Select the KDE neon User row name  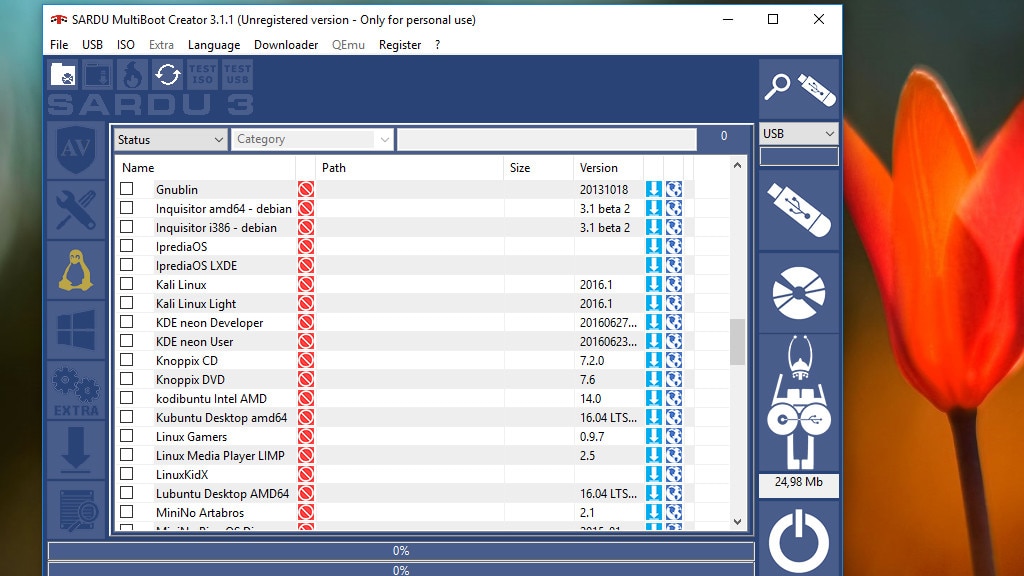pyautogui.click(x=195, y=342)
